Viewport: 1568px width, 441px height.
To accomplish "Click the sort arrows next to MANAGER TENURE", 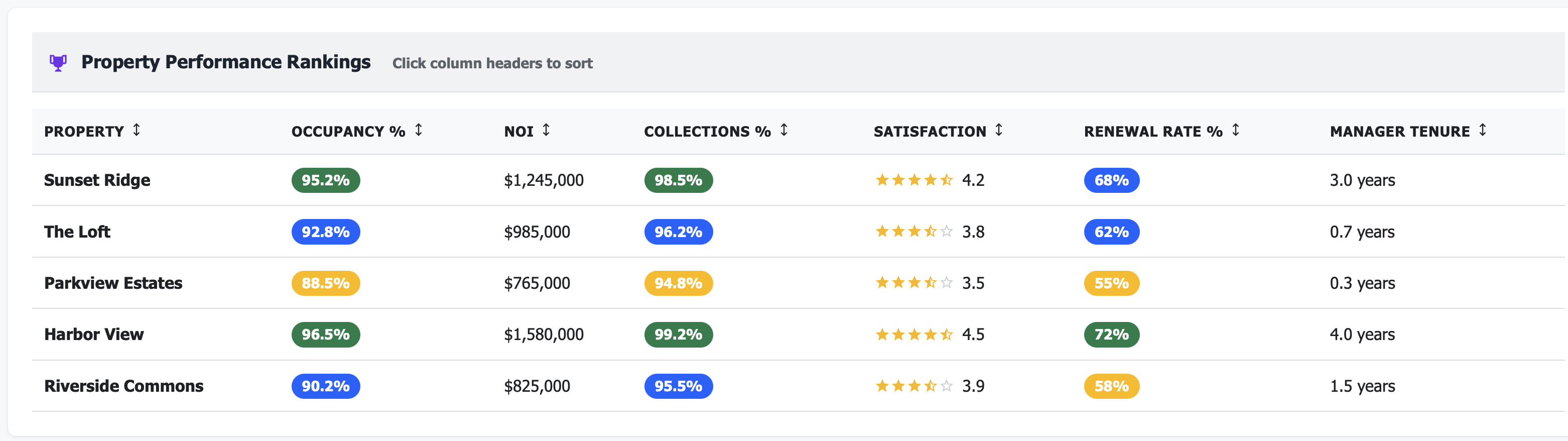I will click(x=1483, y=131).
